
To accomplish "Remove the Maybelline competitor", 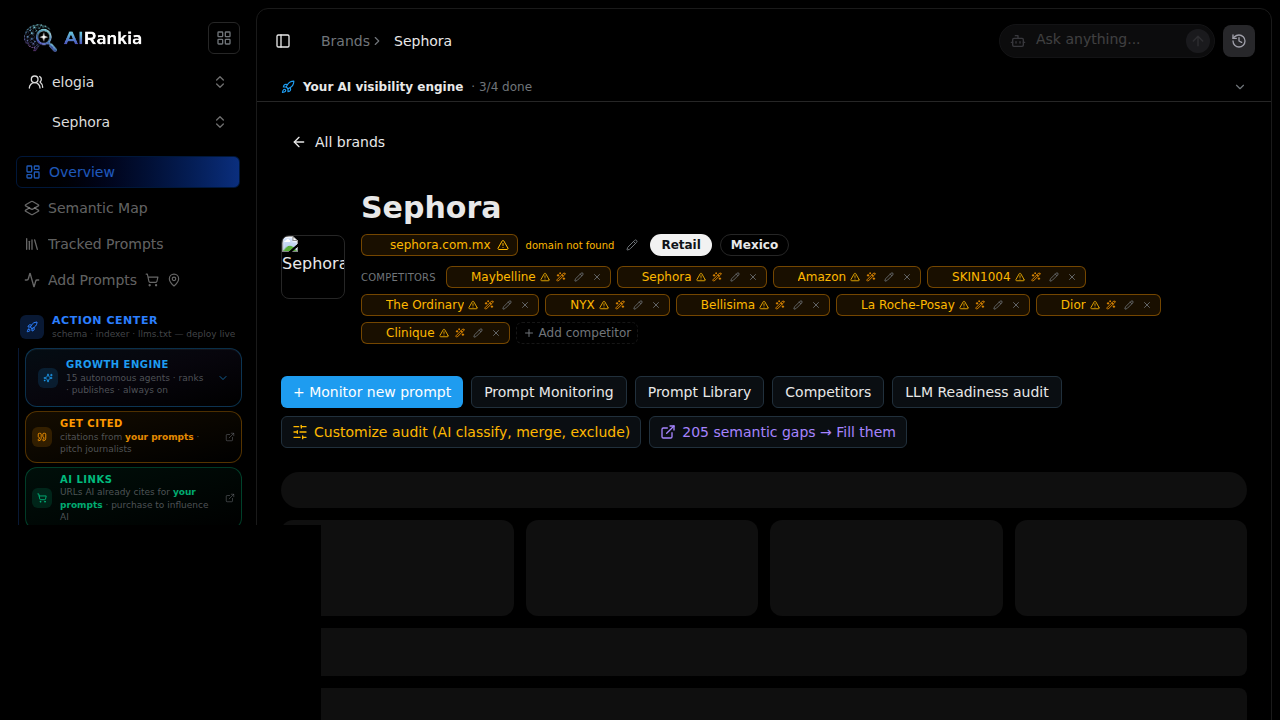I will tap(597, 277).
